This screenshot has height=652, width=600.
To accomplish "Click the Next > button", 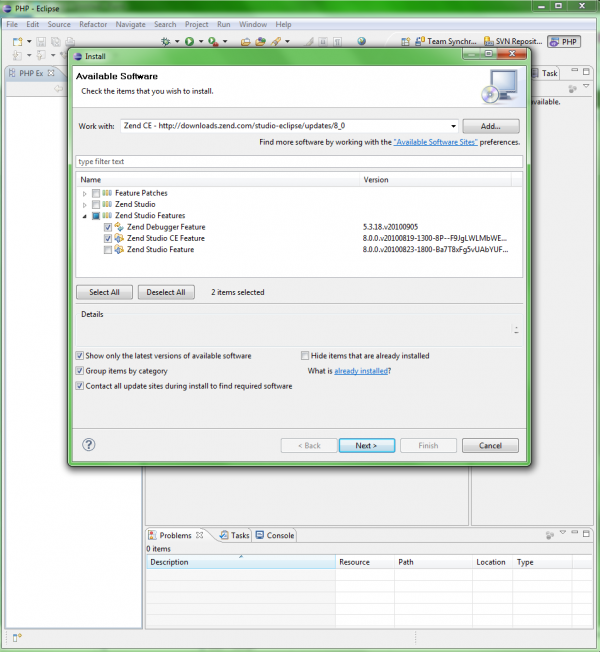I will [366, 445].
